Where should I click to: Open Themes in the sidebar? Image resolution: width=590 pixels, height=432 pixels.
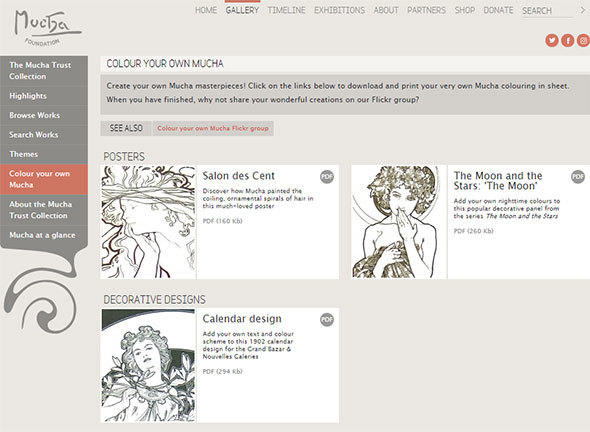tap(44, 154)
